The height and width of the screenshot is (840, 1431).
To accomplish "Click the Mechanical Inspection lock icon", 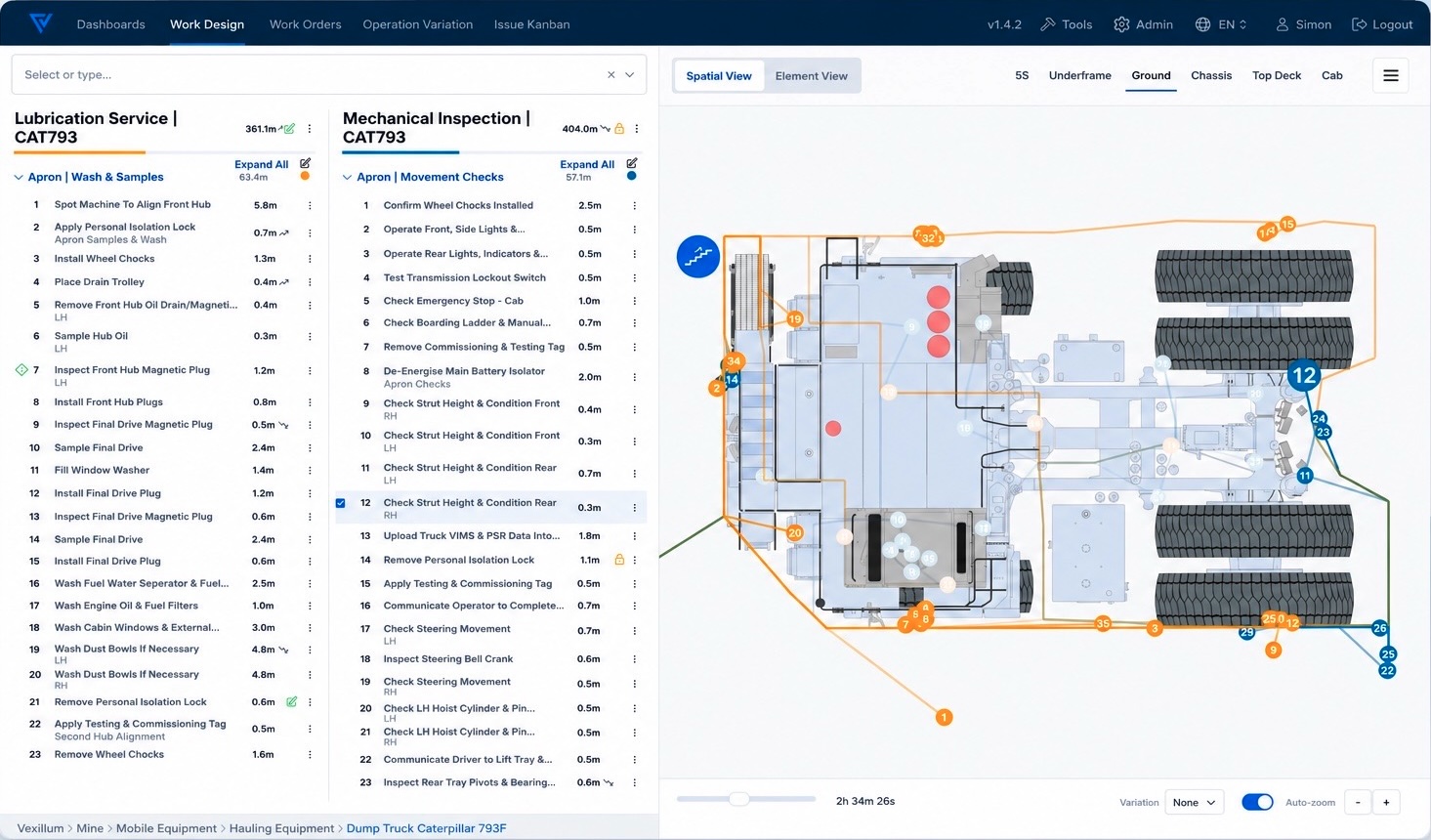I will click(619, 128).
